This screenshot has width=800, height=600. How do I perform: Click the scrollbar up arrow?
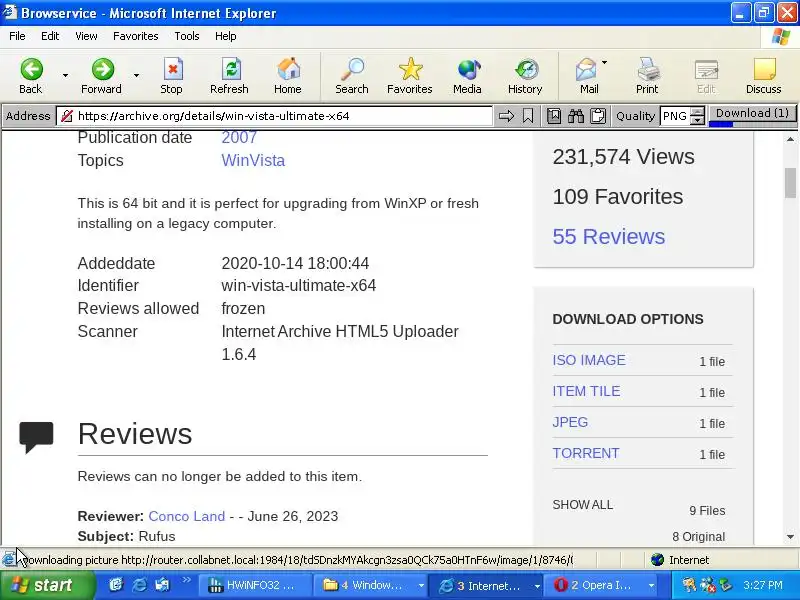(790, 139)
